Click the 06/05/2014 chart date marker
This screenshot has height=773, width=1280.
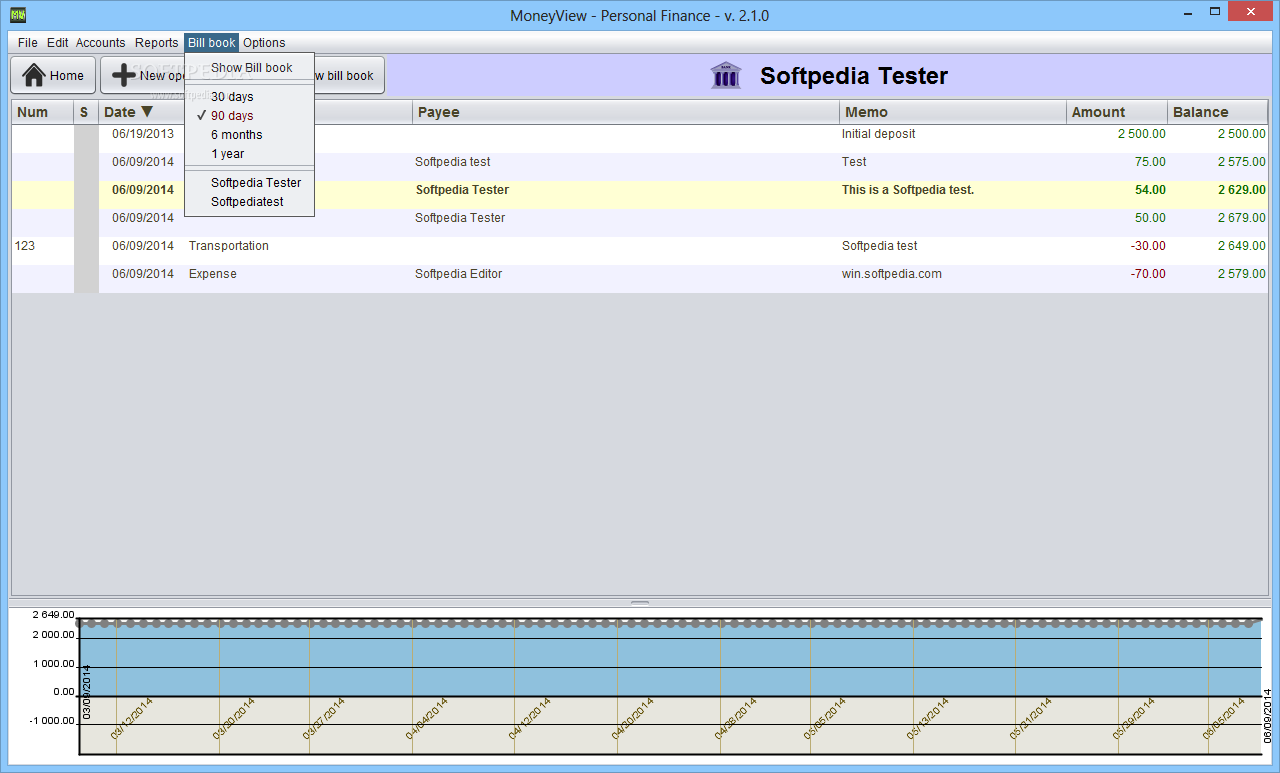(x=1224, y=718)
